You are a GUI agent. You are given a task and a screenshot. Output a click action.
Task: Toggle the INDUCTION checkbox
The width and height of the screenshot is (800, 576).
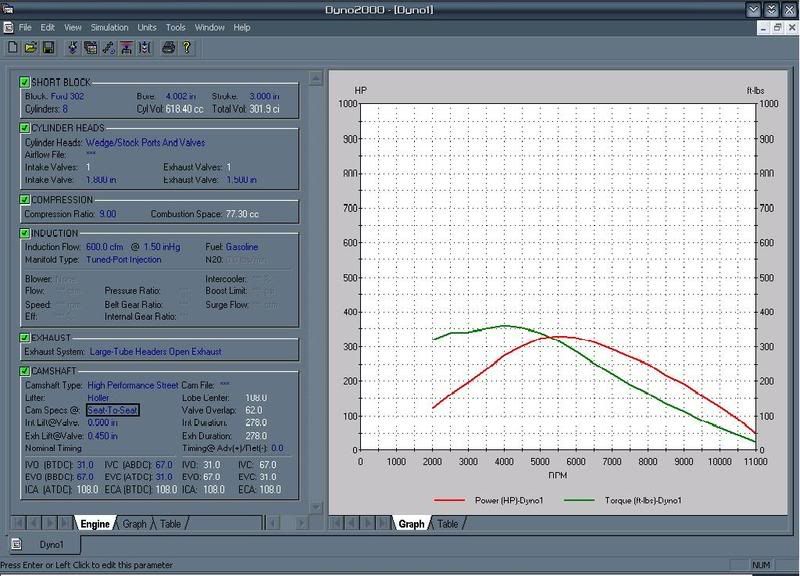point(24,233)
